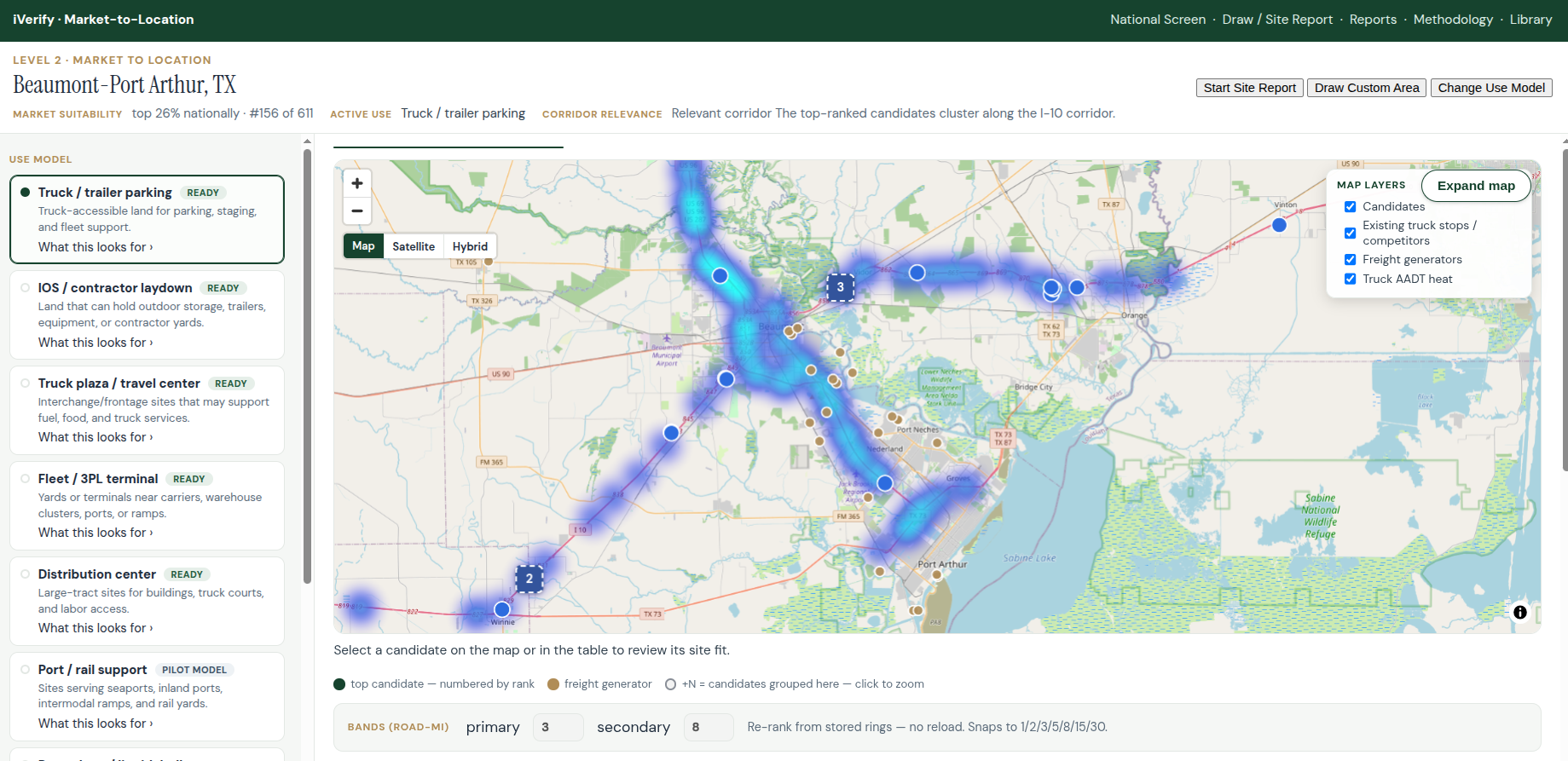Screen dimensions: 1568x761
Task: Select Port / rail support pilot model
Action: pos(147,696)
